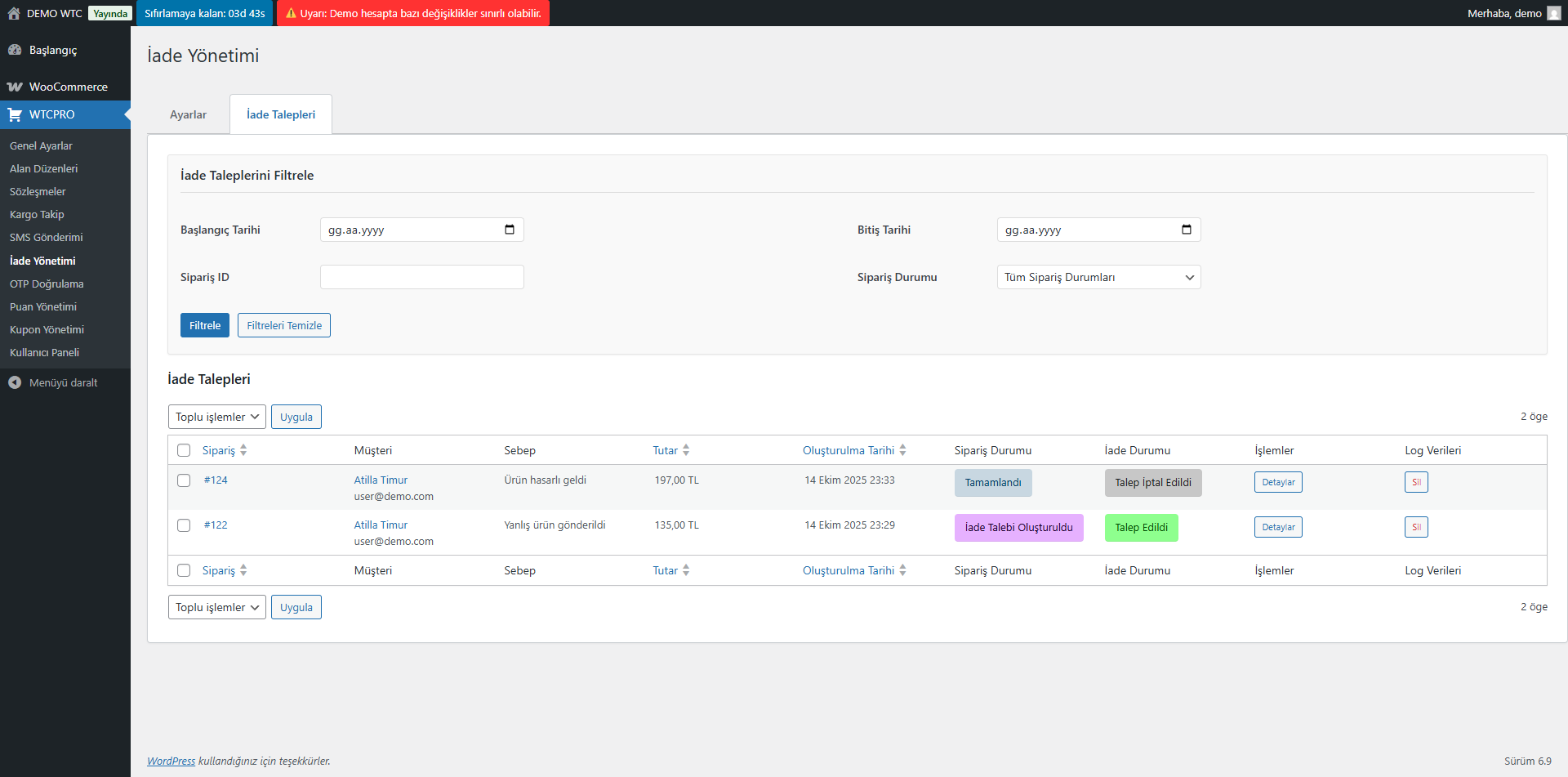The image size is (1568, 777).
Task: Tick the checkbox for order #124
Action: 184,480
